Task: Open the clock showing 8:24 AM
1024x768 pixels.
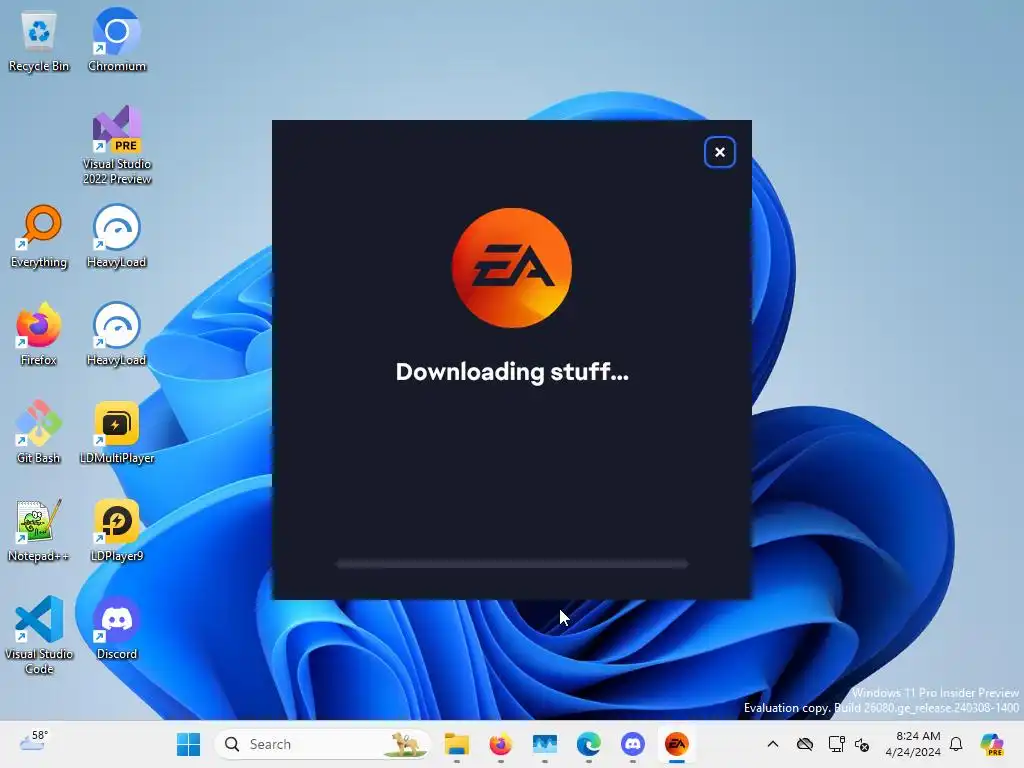Action: coord(913,744)
